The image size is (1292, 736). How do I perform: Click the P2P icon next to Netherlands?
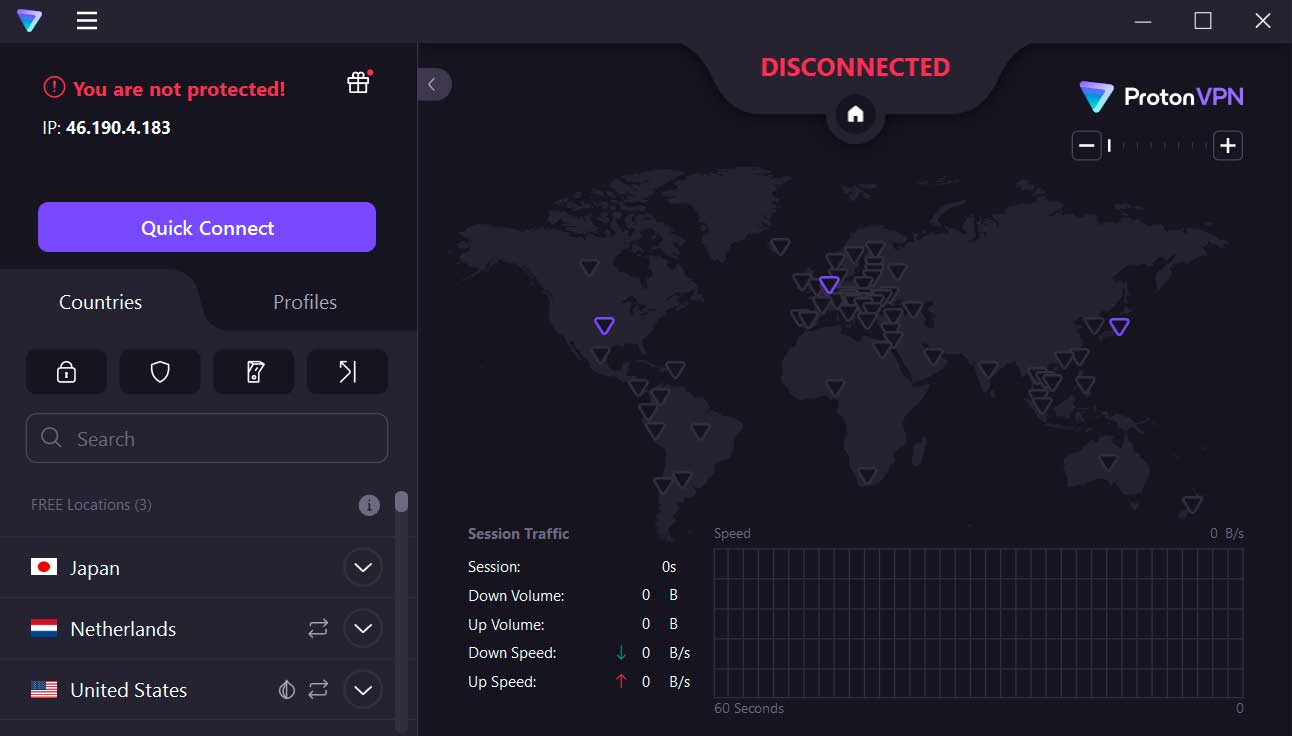coord(318,628)
